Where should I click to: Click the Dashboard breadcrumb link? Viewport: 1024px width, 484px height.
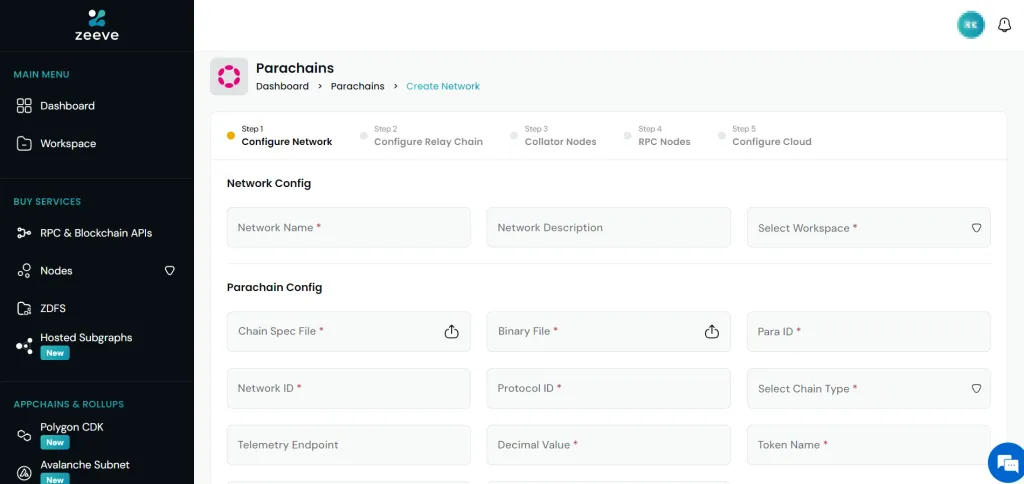click(x=282, y=87)
